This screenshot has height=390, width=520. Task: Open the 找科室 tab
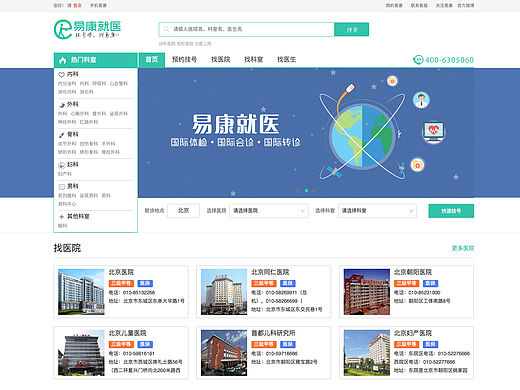click(254, 60)
